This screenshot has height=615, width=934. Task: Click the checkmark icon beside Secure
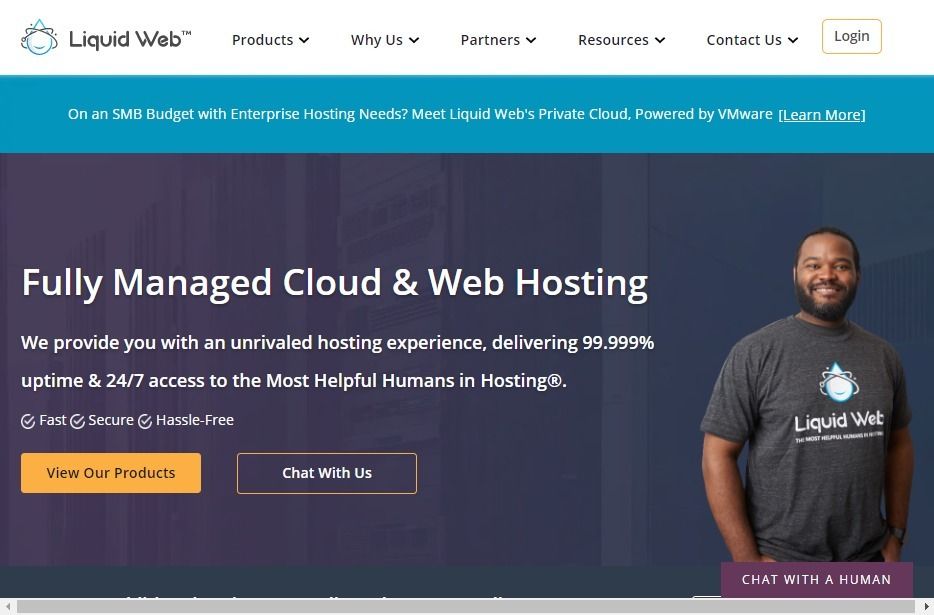77,421
